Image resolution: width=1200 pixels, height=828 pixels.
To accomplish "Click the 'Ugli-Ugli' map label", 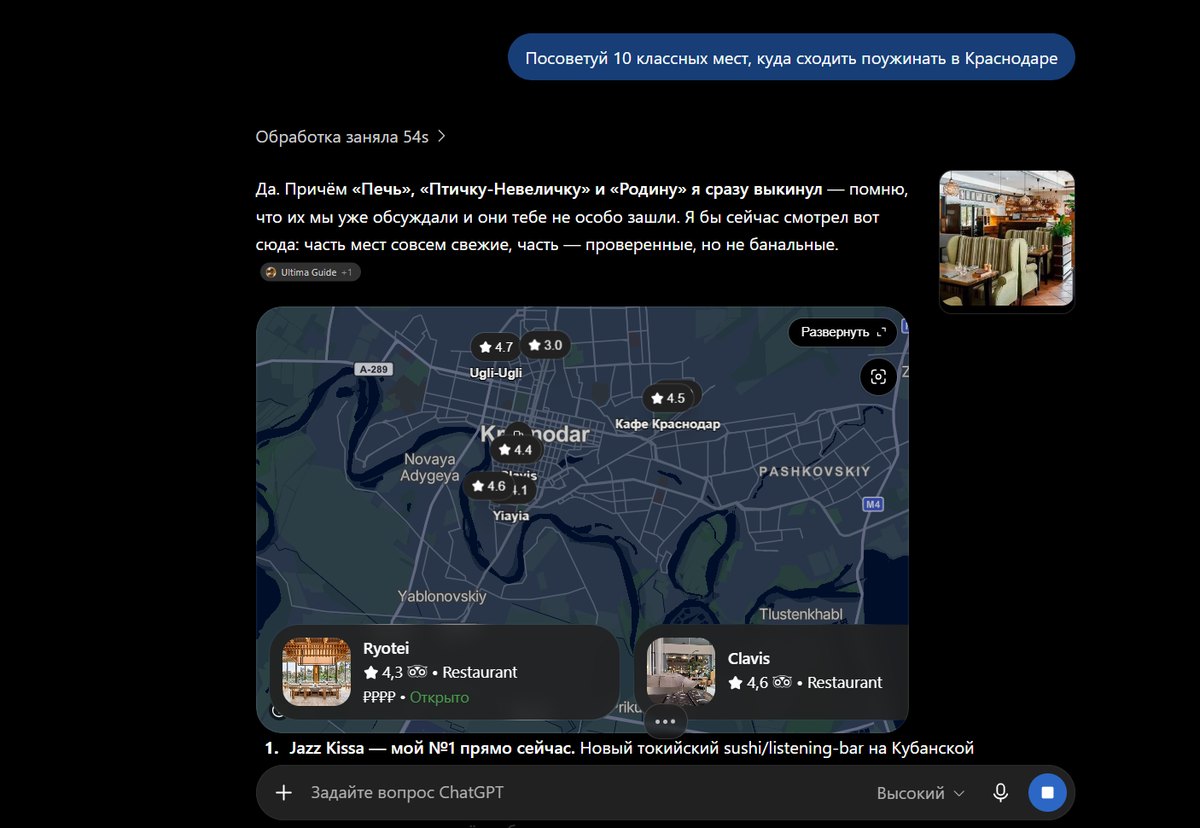I will click(496, 373).
